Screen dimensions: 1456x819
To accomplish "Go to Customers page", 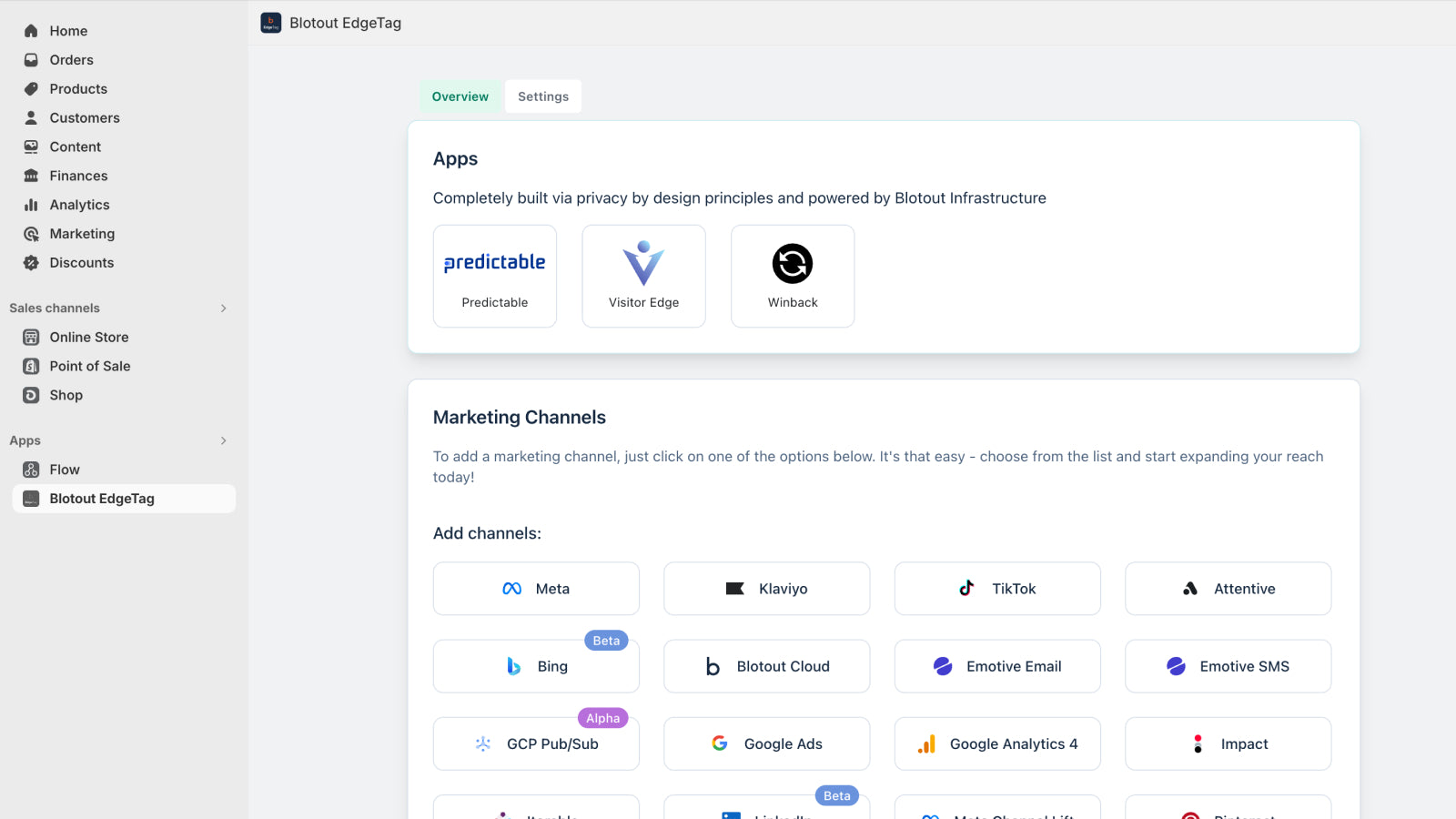I will point(85,118).
